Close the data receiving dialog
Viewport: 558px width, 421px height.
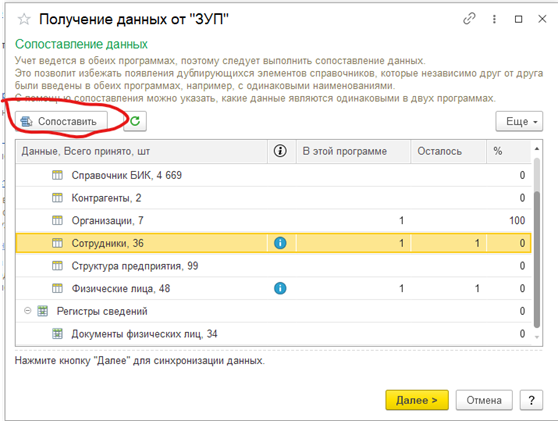point(542,19)
